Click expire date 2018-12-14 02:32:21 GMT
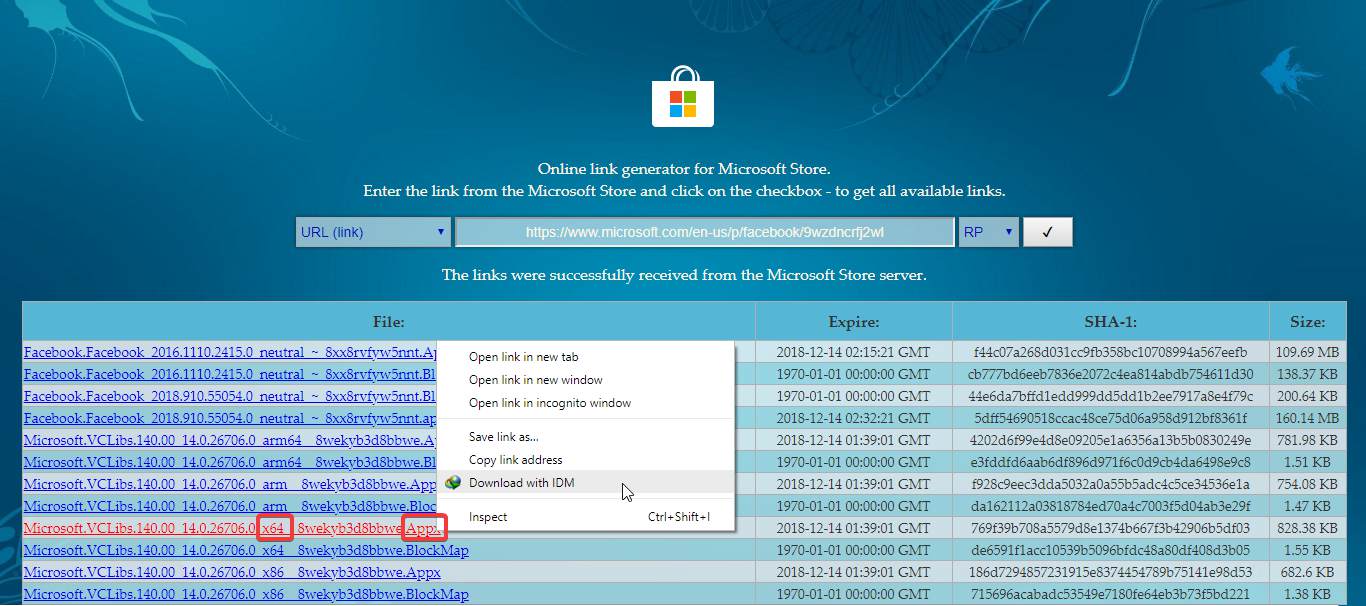Viewport: 1366px width, 606px height. [854, 418]
